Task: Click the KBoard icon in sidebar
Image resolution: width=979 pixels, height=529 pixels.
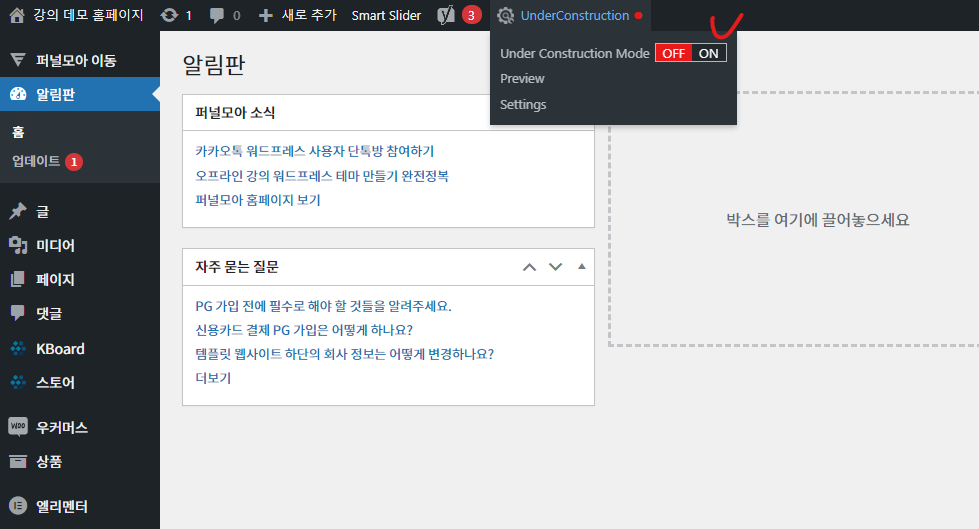Action: pos(18,349)
